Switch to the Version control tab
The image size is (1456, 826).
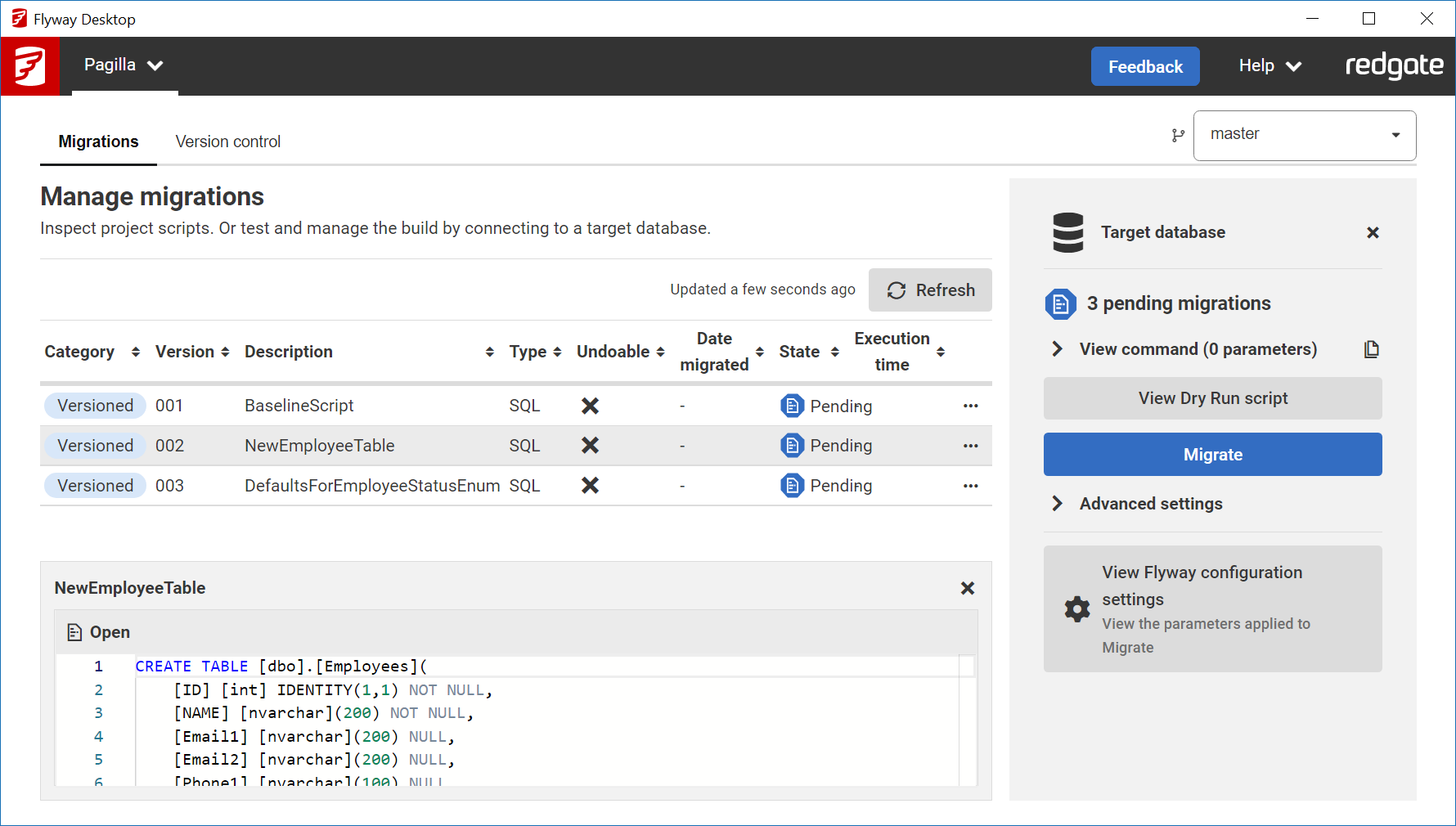(x=227, y=141)
